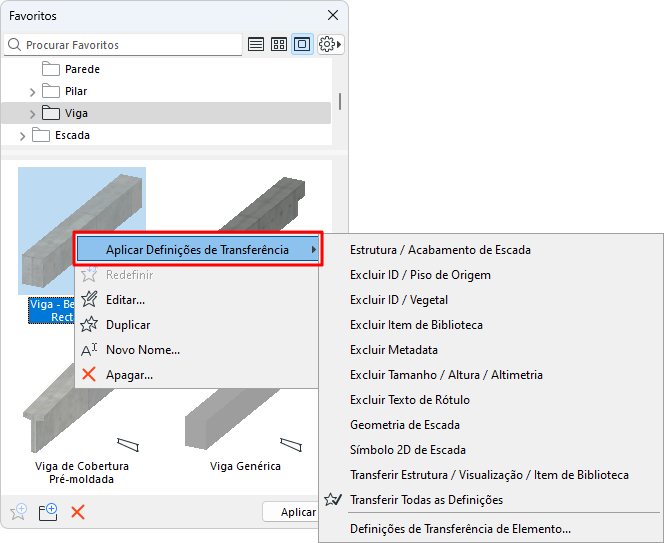The width and height of the screenshot is (664, 543).
Task: Click the Redefinir star icon
Action: [x=89, y=274]
